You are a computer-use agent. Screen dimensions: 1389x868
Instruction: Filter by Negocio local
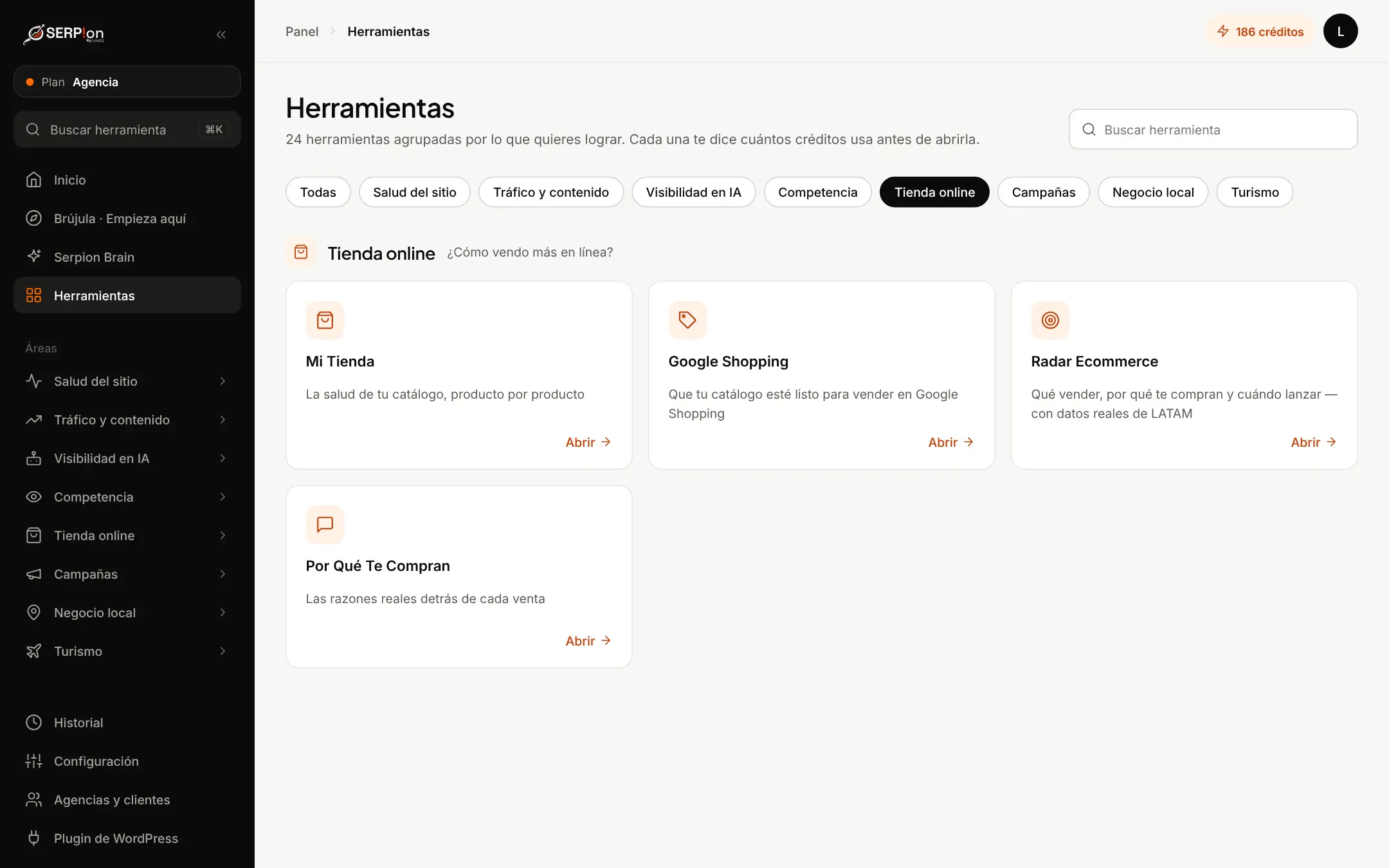coord(1153,192)
